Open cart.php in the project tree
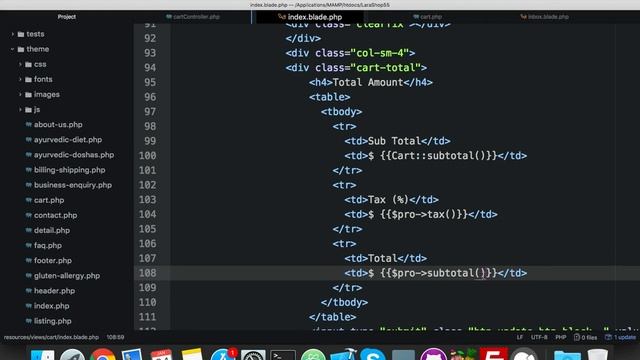 click(x=49, y=200)
